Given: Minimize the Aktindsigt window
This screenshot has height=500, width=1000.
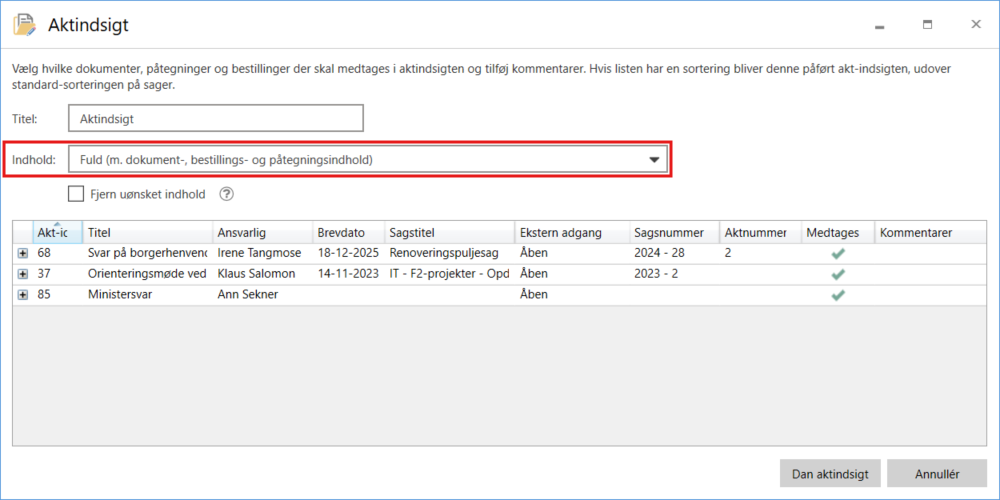Looking at the screenshot, I should (879, 26).
